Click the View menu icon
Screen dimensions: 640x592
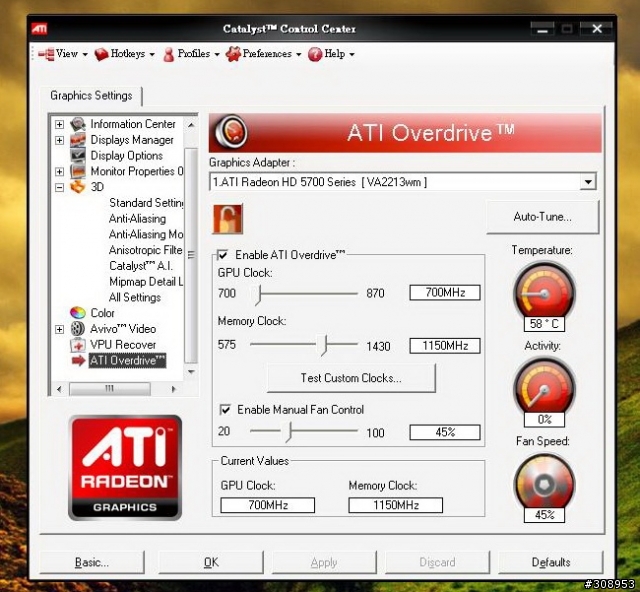[x=46, y=54]
